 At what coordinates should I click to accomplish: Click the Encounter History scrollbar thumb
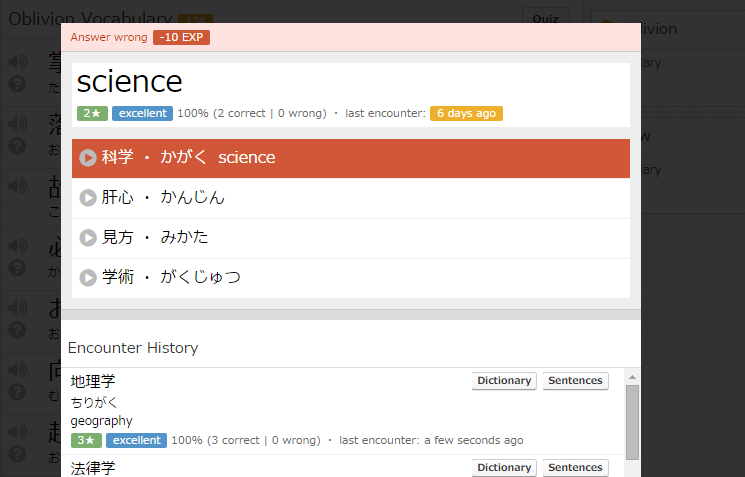(x=632, y=420)
